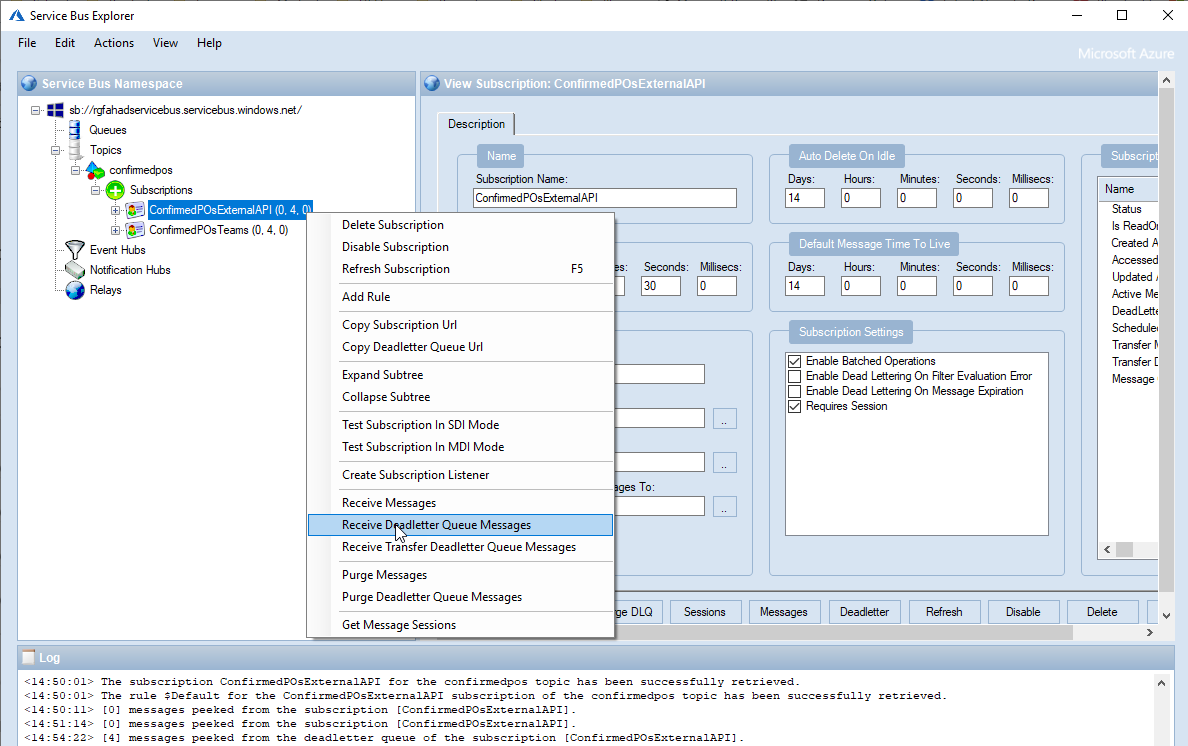Screen dimensions: 1188x746
Task: Choose Purge Deadletter Queue Messages
Action: [x=461, y=597]
